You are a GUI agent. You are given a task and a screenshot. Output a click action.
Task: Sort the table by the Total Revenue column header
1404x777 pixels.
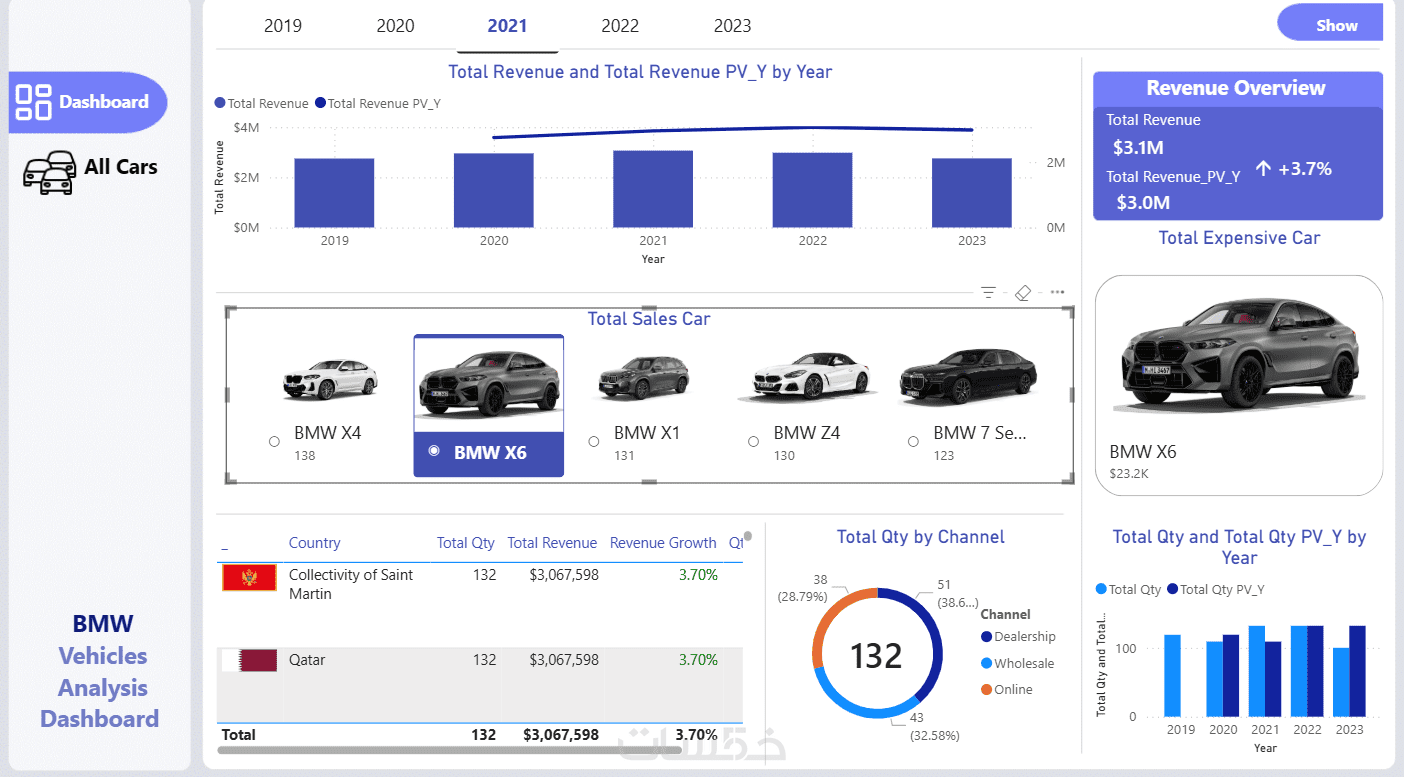pyautogui.click(x=552, y=543)
